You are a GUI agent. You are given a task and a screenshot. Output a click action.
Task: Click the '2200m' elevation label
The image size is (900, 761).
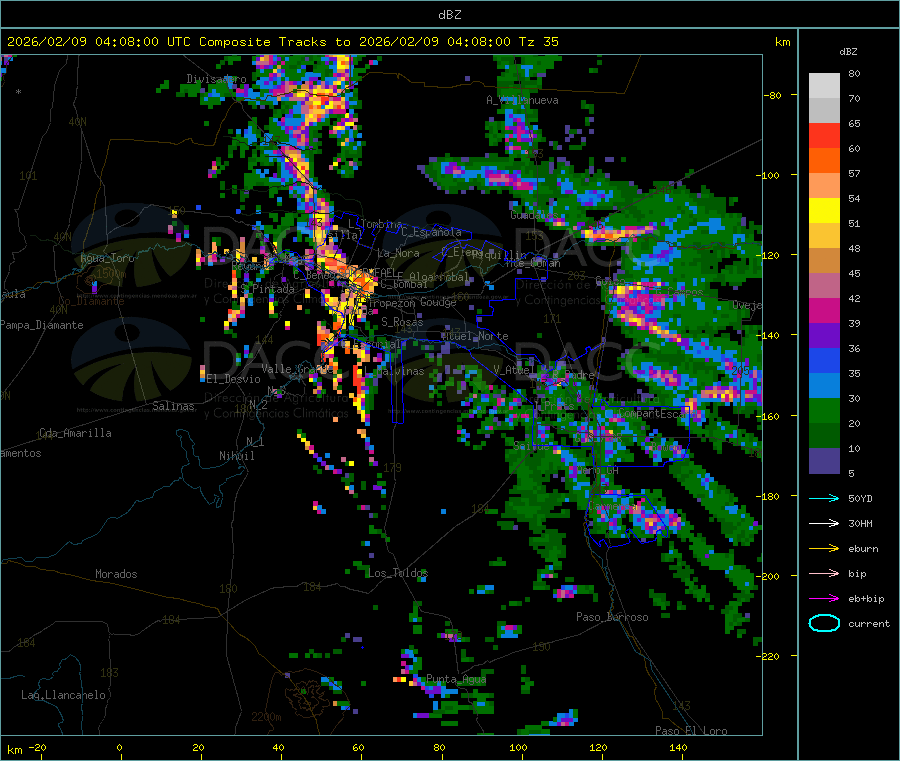click(x=266, y=717)
